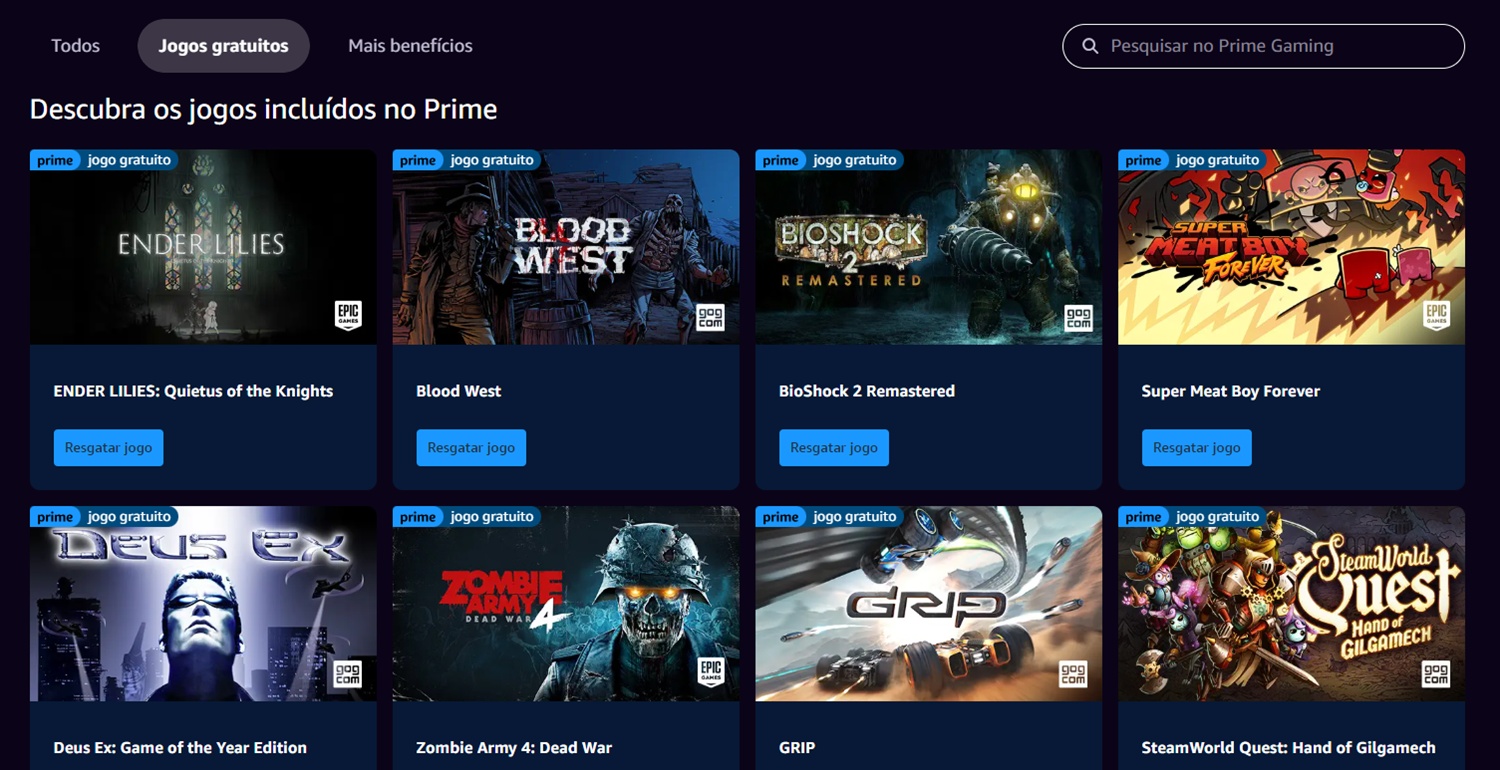
Task: Click the Epic Games logo on Super Meat Boy
Action: [1436, 316]
